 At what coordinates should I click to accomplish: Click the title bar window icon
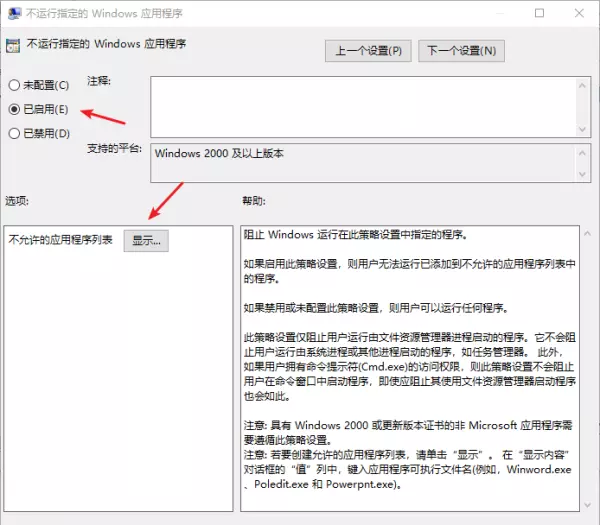coord(15,13)
